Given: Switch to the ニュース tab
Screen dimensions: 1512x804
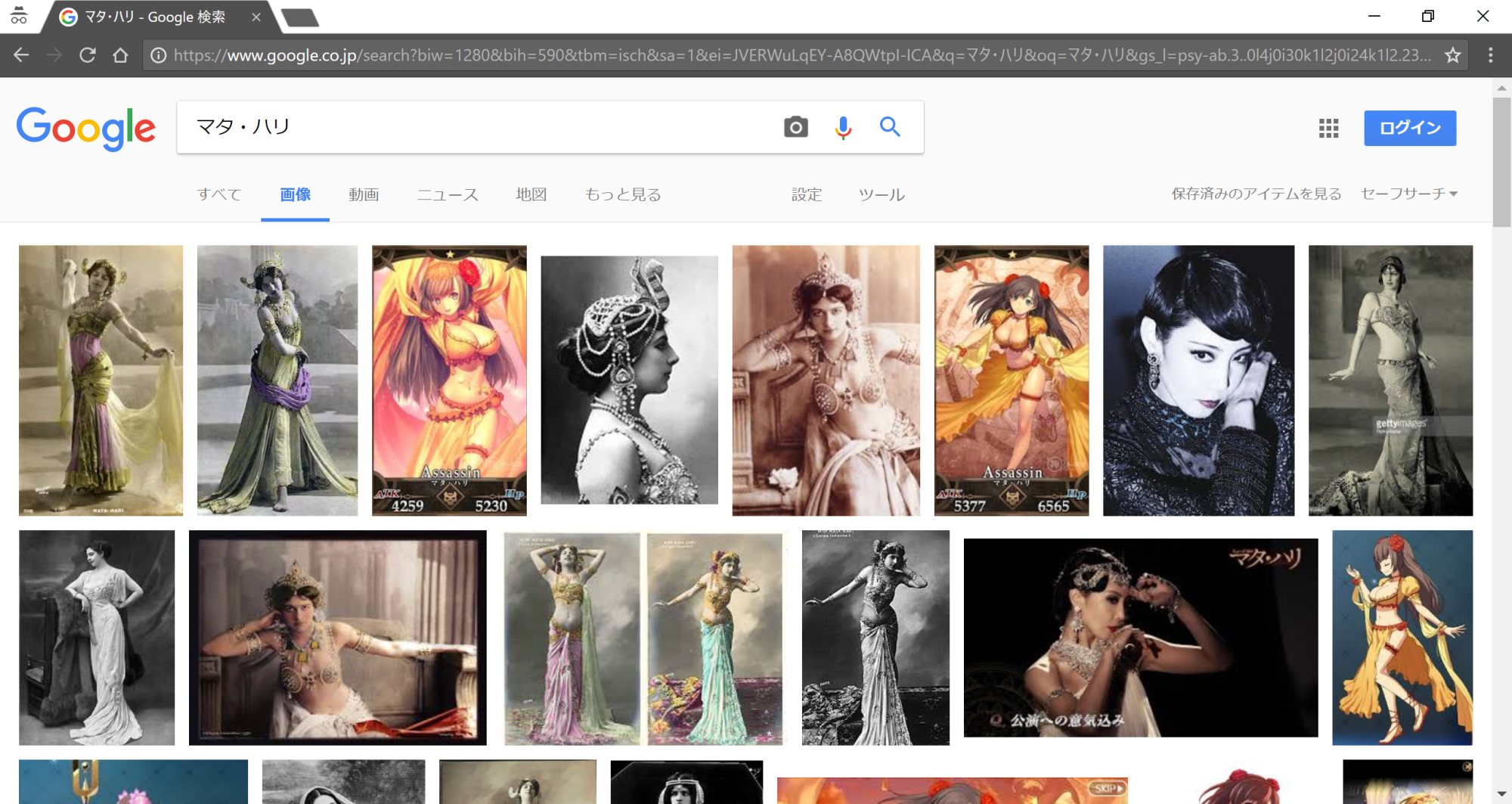Looking at the screenshot, I should (x=448, y=194).
